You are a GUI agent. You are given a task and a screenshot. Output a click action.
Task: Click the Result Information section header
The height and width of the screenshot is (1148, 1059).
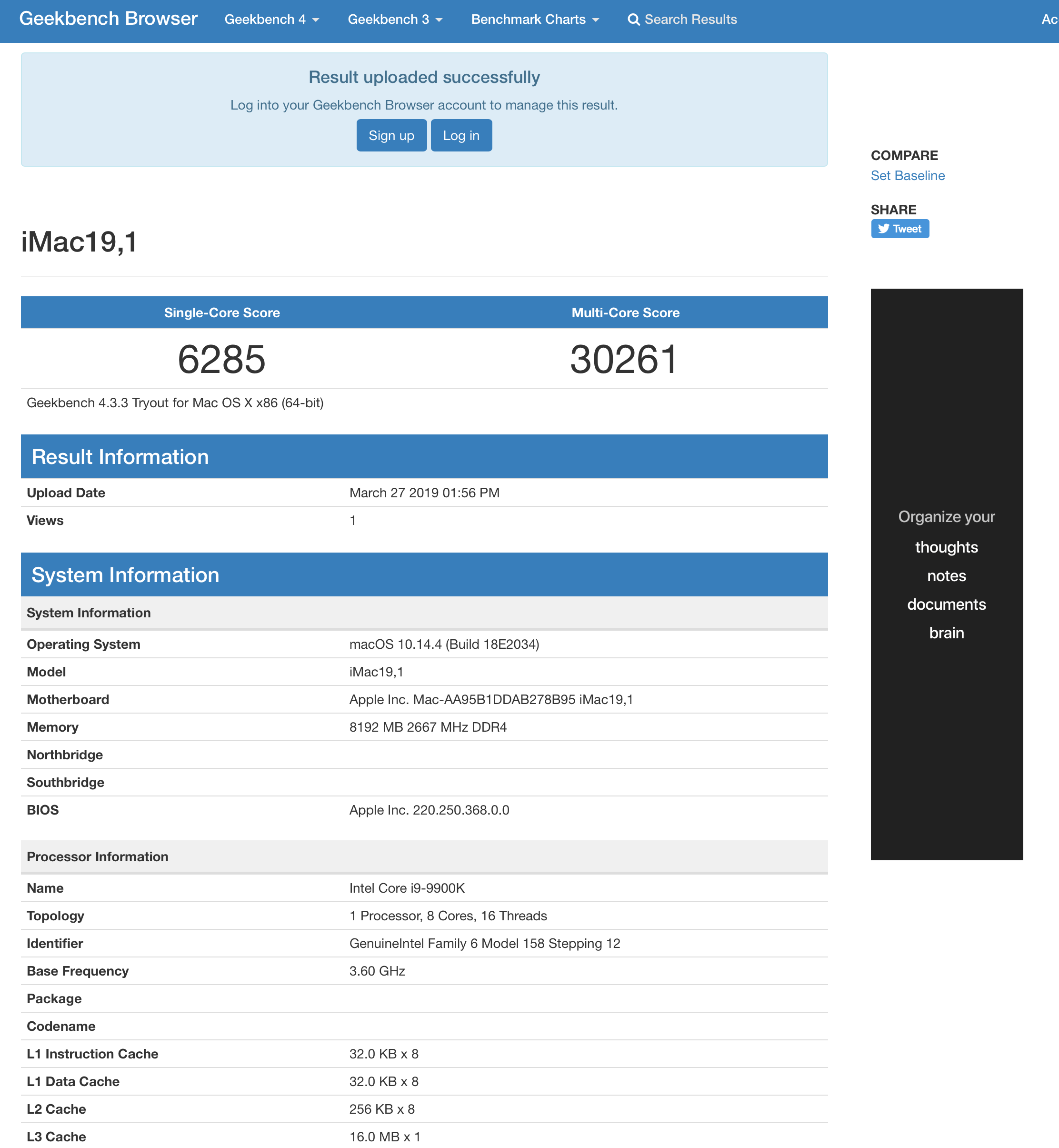click(424, 456)
